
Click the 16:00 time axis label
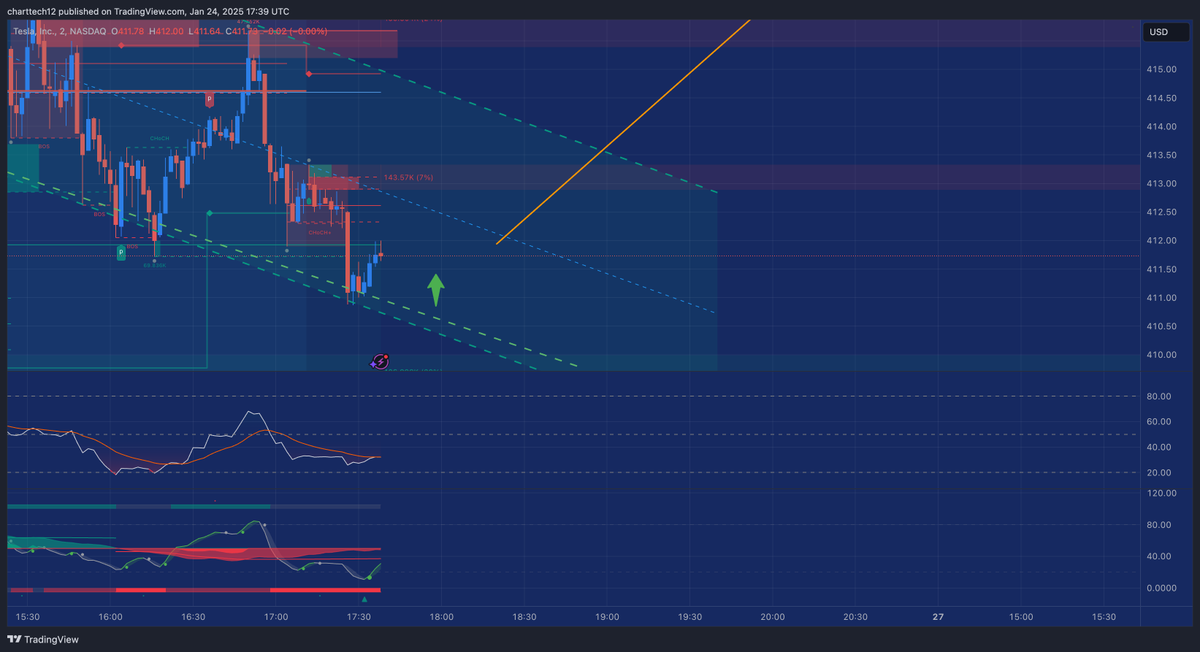coord(110,617)
